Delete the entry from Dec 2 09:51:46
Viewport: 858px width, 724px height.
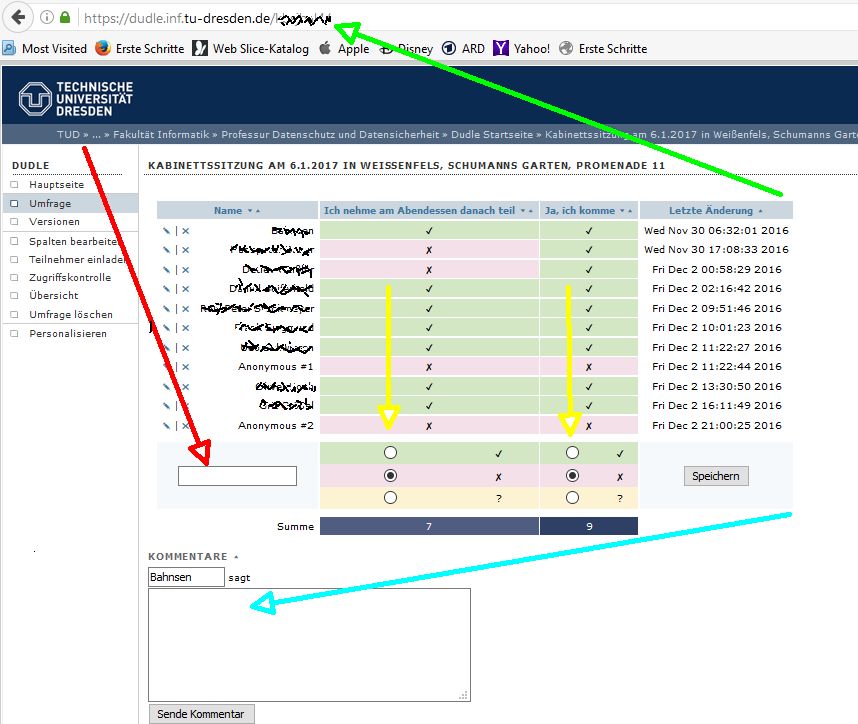(185, 309)
